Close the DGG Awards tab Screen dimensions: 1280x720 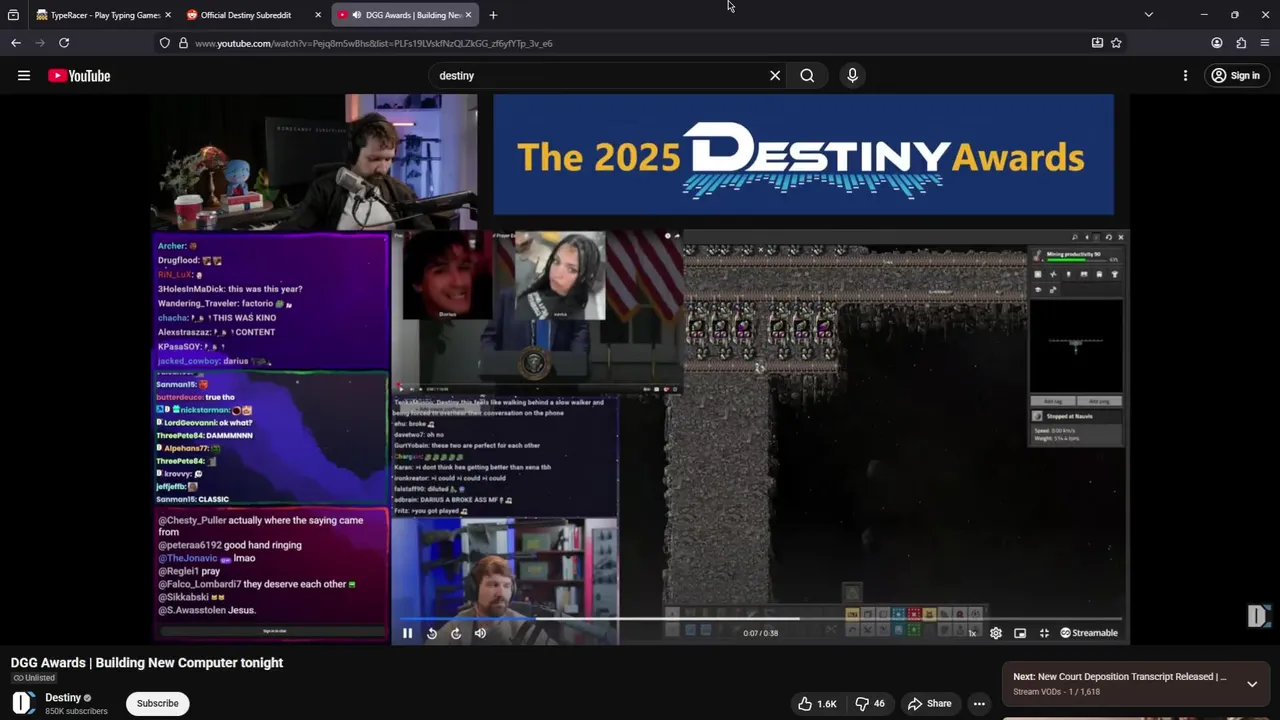(468, 15)
